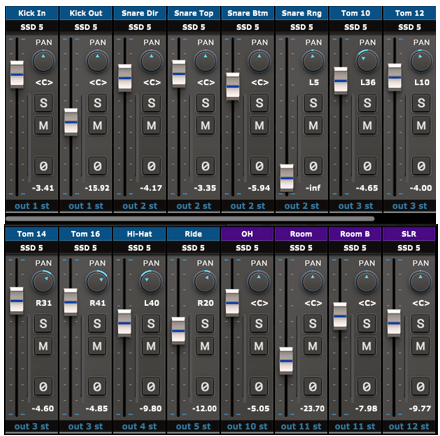440x436 pixels.
Task: Click the Ride -12.00 volume value
Action: (204, 408)
